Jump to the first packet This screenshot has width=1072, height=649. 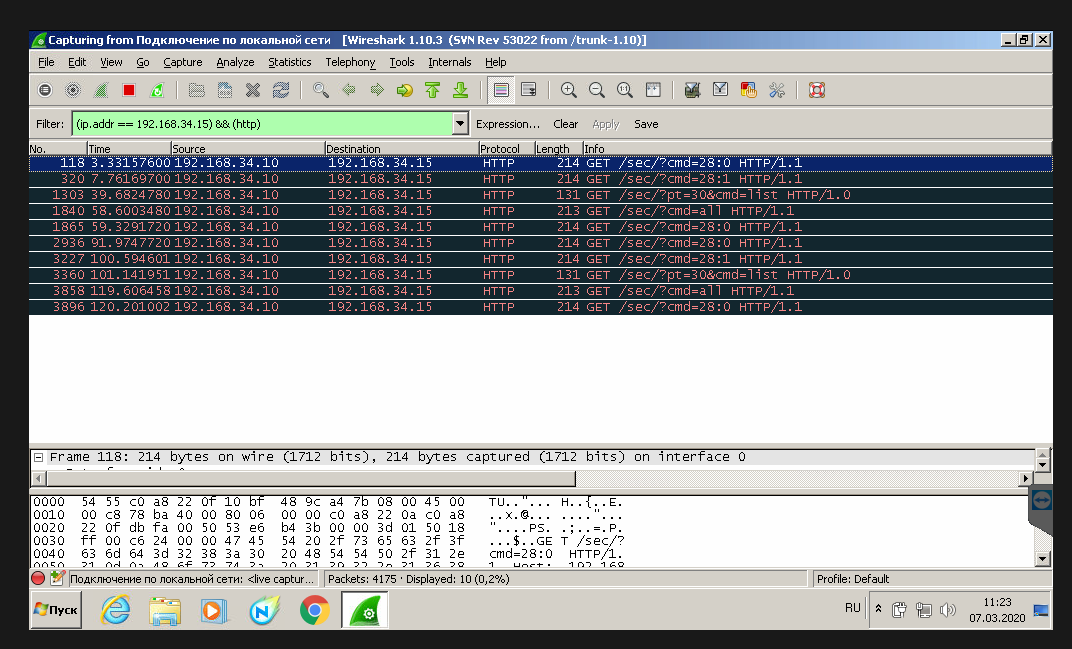432,90
